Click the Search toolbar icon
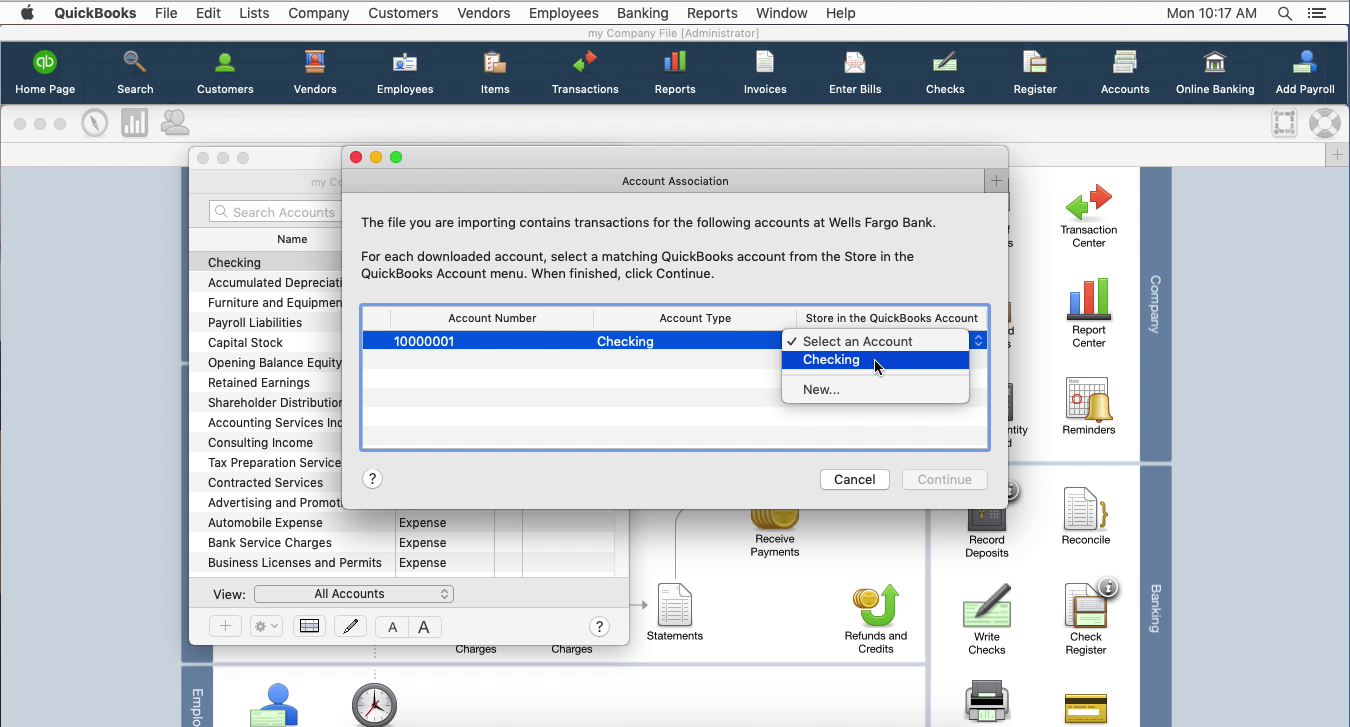The height and width of the screenshot is (727, 1350). (135, 73)
